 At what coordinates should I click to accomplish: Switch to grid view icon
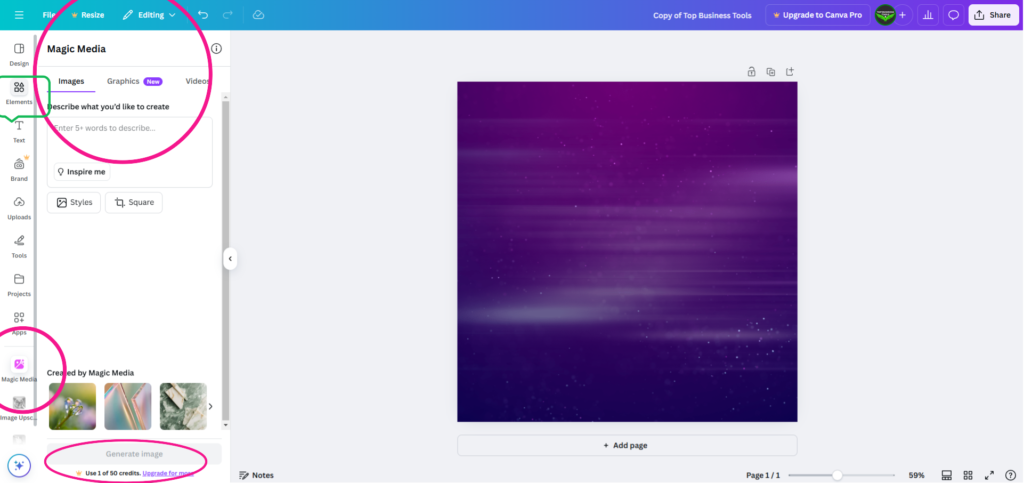click(967, 475)
